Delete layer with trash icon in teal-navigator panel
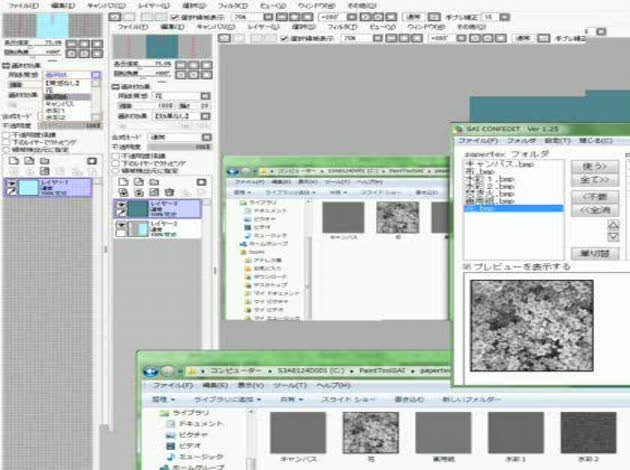 click(170, 192)
